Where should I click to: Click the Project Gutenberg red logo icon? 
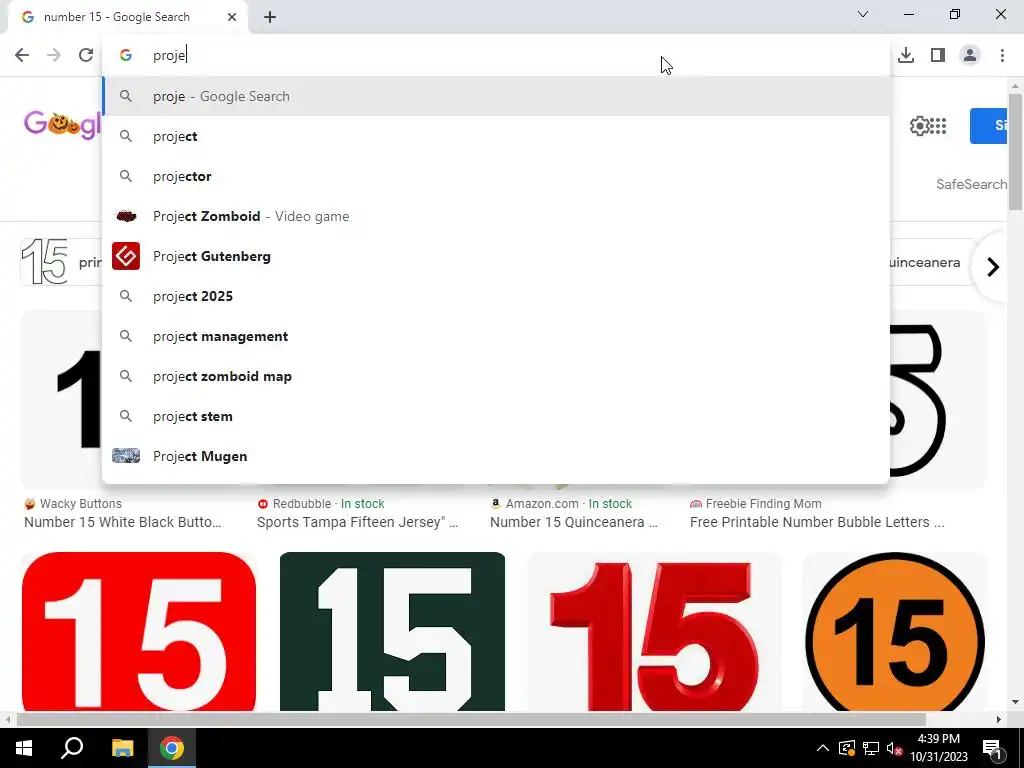126,256
